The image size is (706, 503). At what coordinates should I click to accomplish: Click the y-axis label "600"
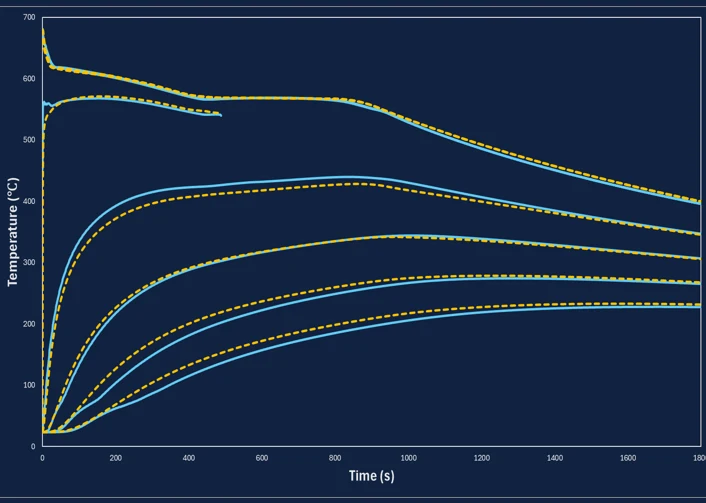click(x=29, y=78)
